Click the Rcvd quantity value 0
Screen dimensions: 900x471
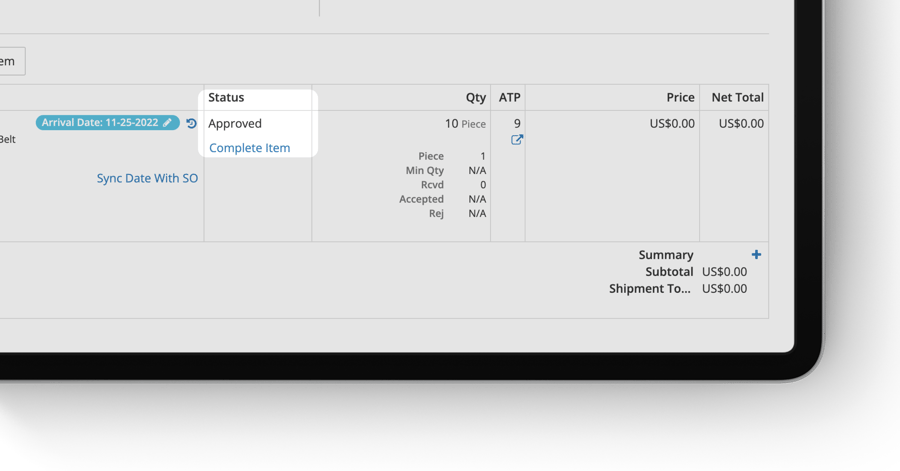(482, 185)
